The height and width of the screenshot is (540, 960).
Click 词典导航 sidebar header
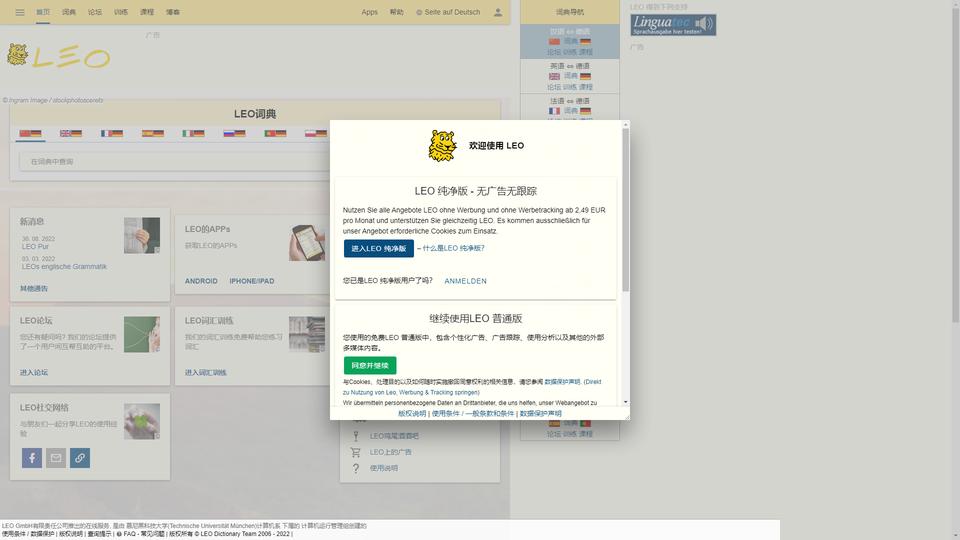tap(570, 12)
